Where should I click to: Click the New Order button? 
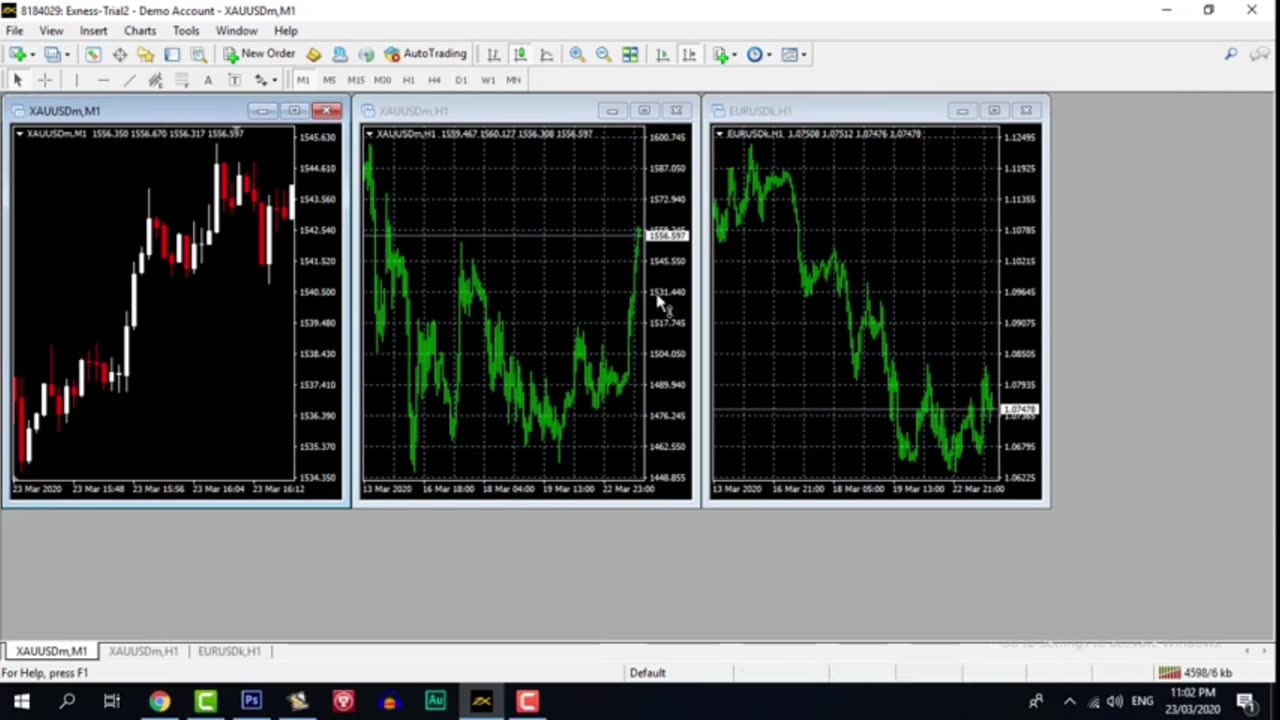point(259,54)
